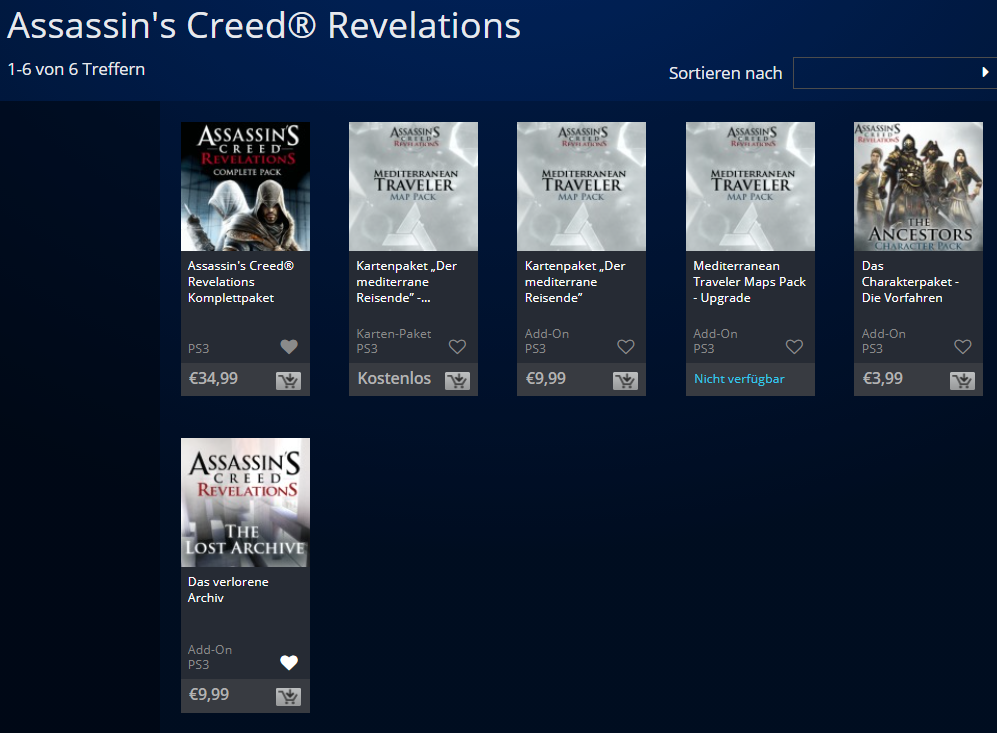Favorite the Mediterranean Traveler Maps Pack Upgrade

tap(794, 347)
